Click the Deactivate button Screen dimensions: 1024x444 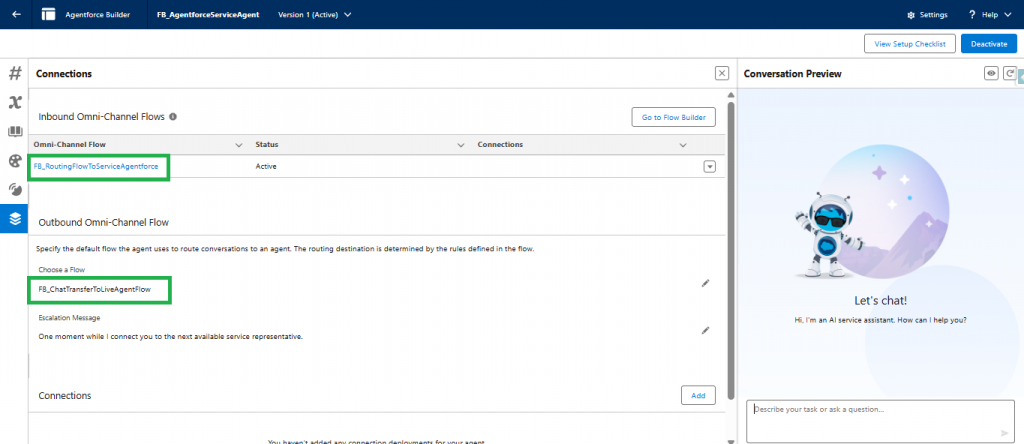pyautogui.click(x=989, y=44)
